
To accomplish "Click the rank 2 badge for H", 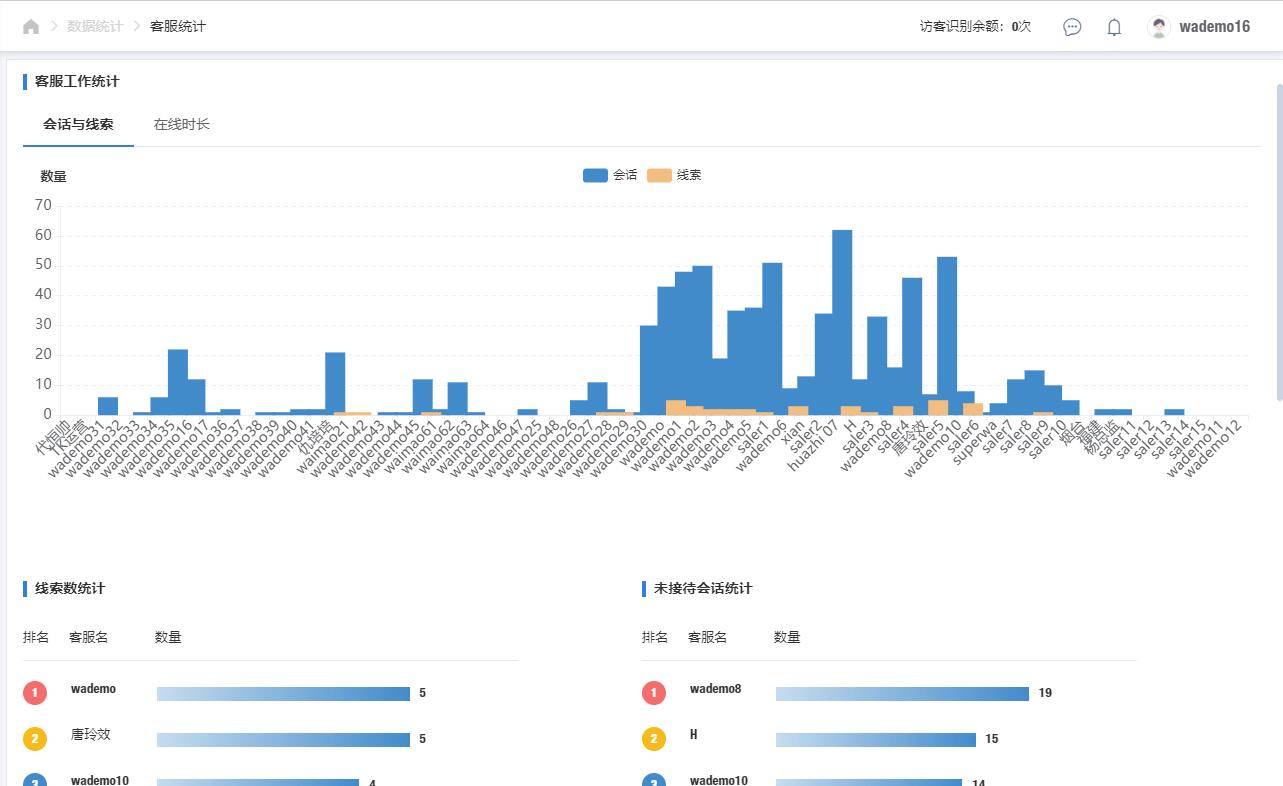I will pos(654,739).
